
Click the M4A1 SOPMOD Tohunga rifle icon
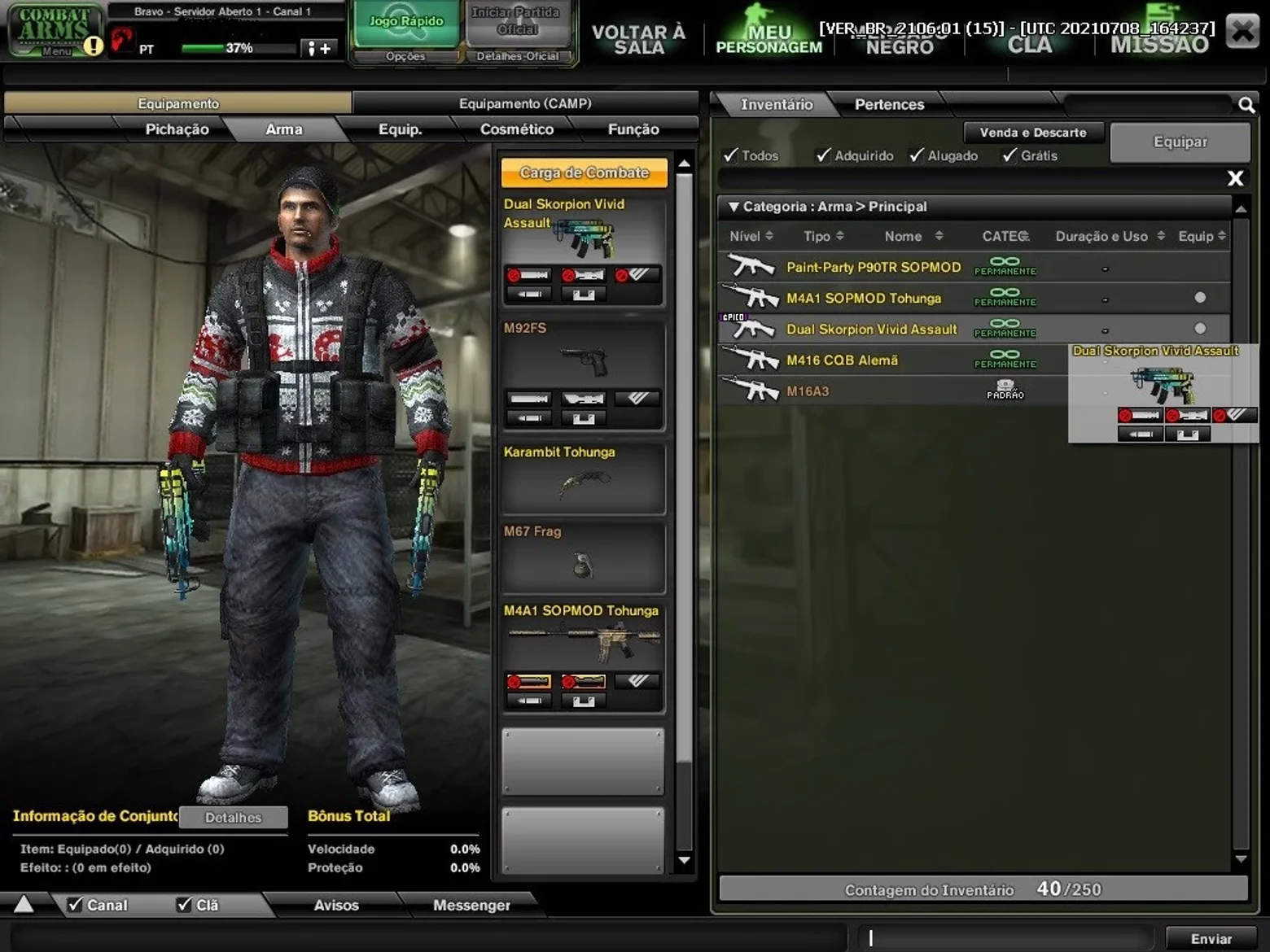[x=751, y=297]
